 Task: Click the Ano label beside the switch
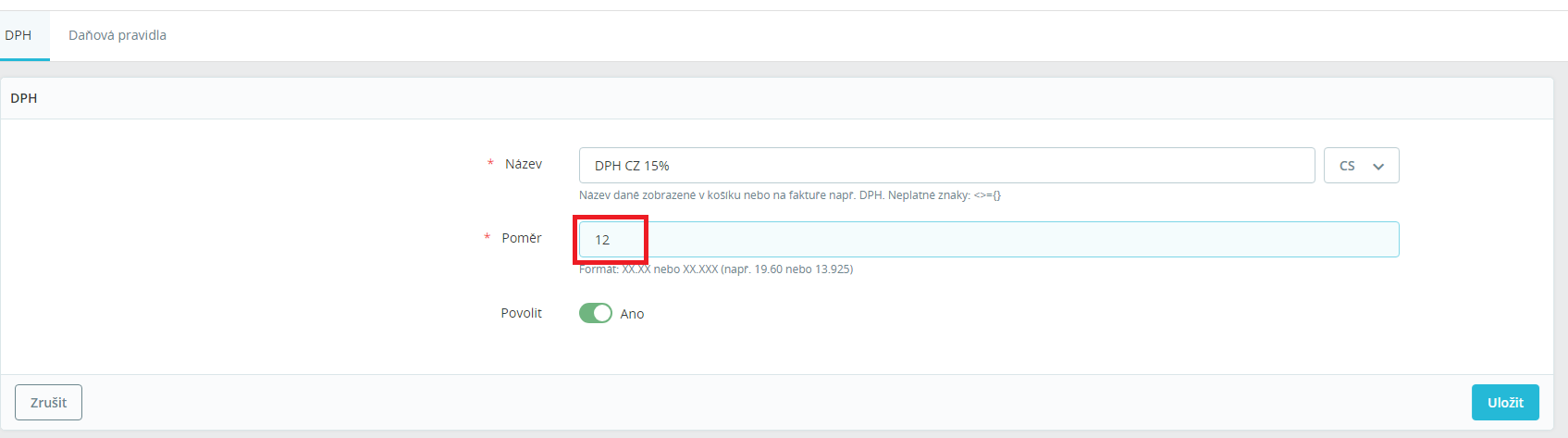tap(632, 315)
